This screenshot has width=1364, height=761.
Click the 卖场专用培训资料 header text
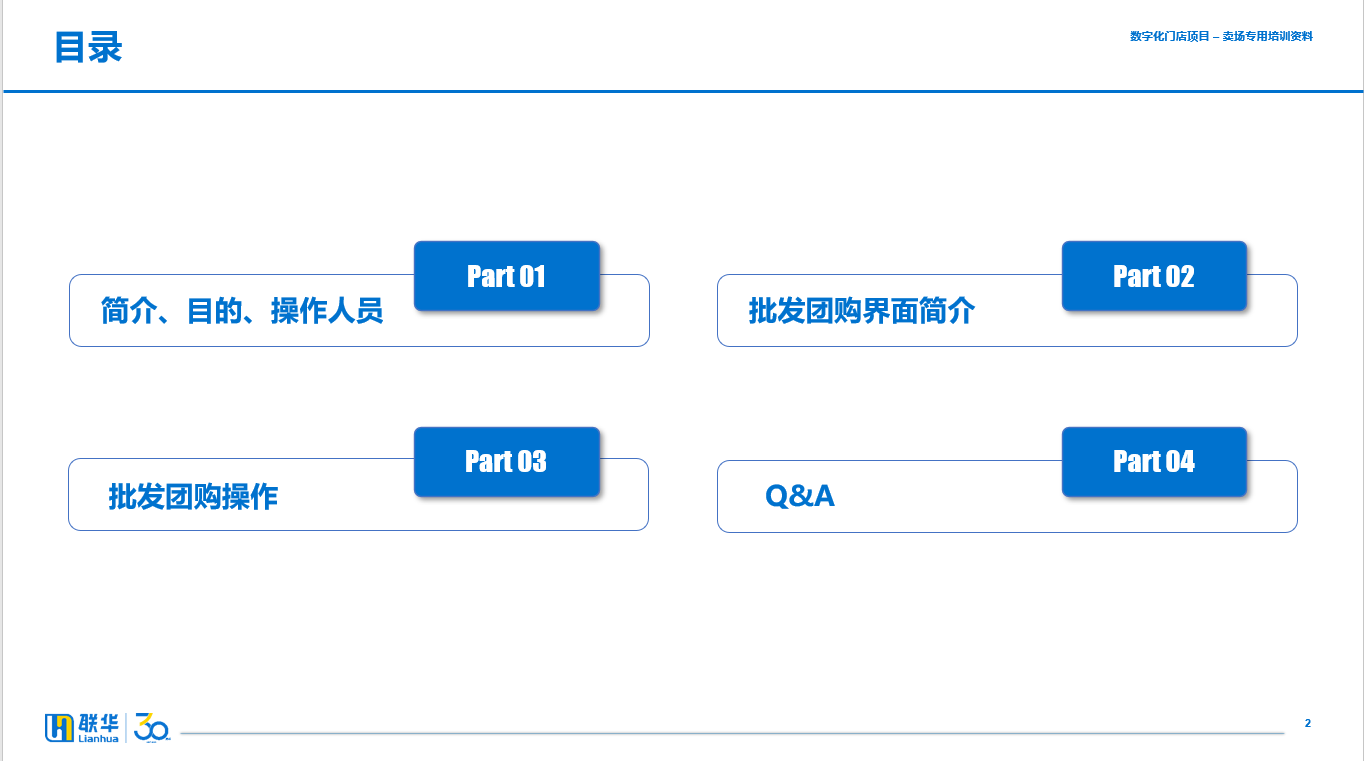pyautogui.click(x=1267, y=36)
